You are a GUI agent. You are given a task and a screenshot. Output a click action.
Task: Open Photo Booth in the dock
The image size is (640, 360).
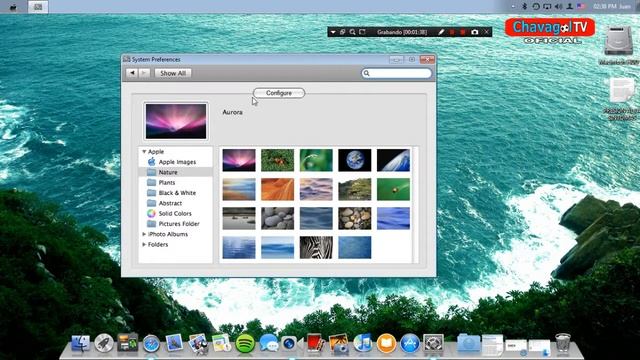click(x=316, y=343)
